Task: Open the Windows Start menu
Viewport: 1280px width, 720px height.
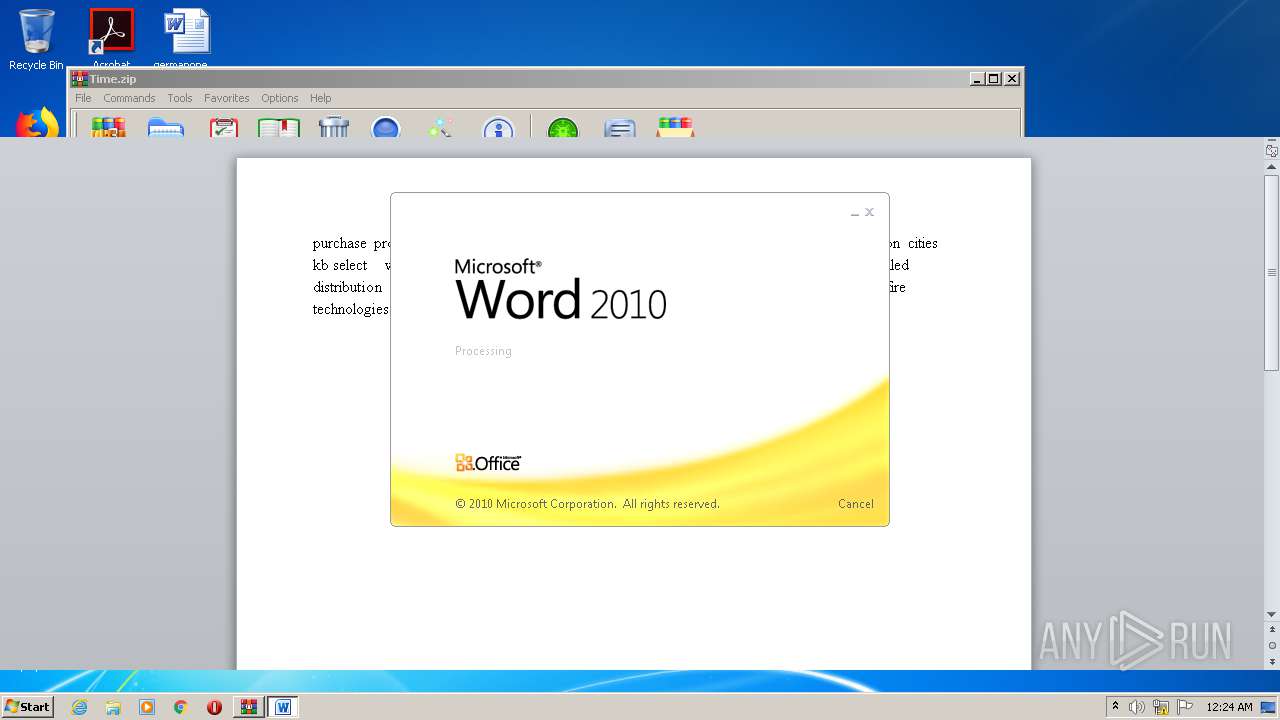Action: [x=27, y=707]
